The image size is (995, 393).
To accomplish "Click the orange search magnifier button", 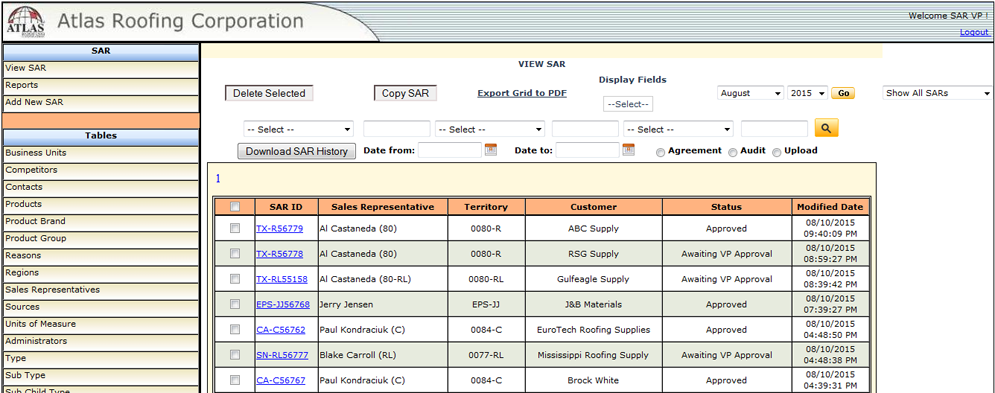I will tap(826, 128).
